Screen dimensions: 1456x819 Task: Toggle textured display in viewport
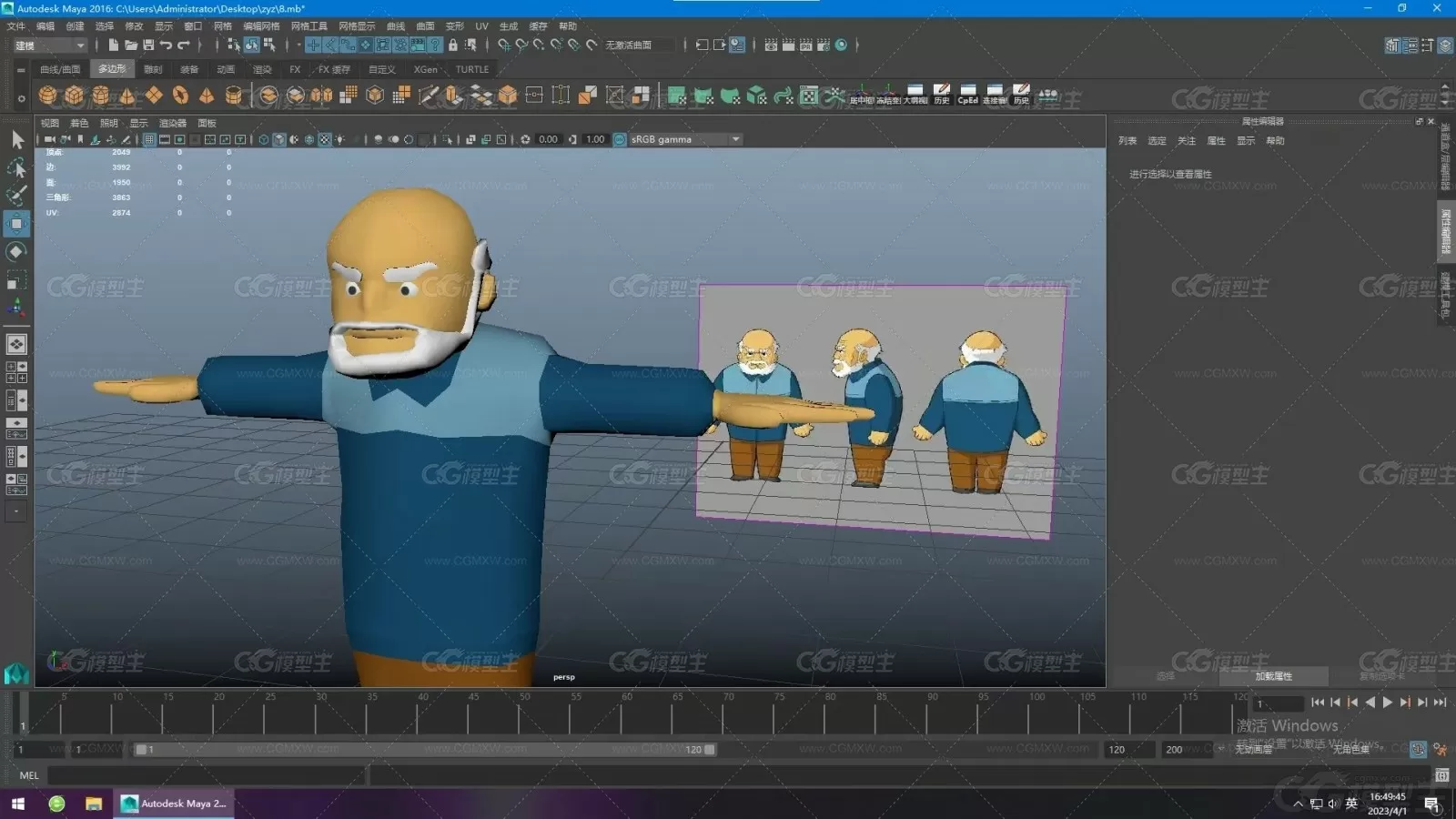click(x=325, y=139)
